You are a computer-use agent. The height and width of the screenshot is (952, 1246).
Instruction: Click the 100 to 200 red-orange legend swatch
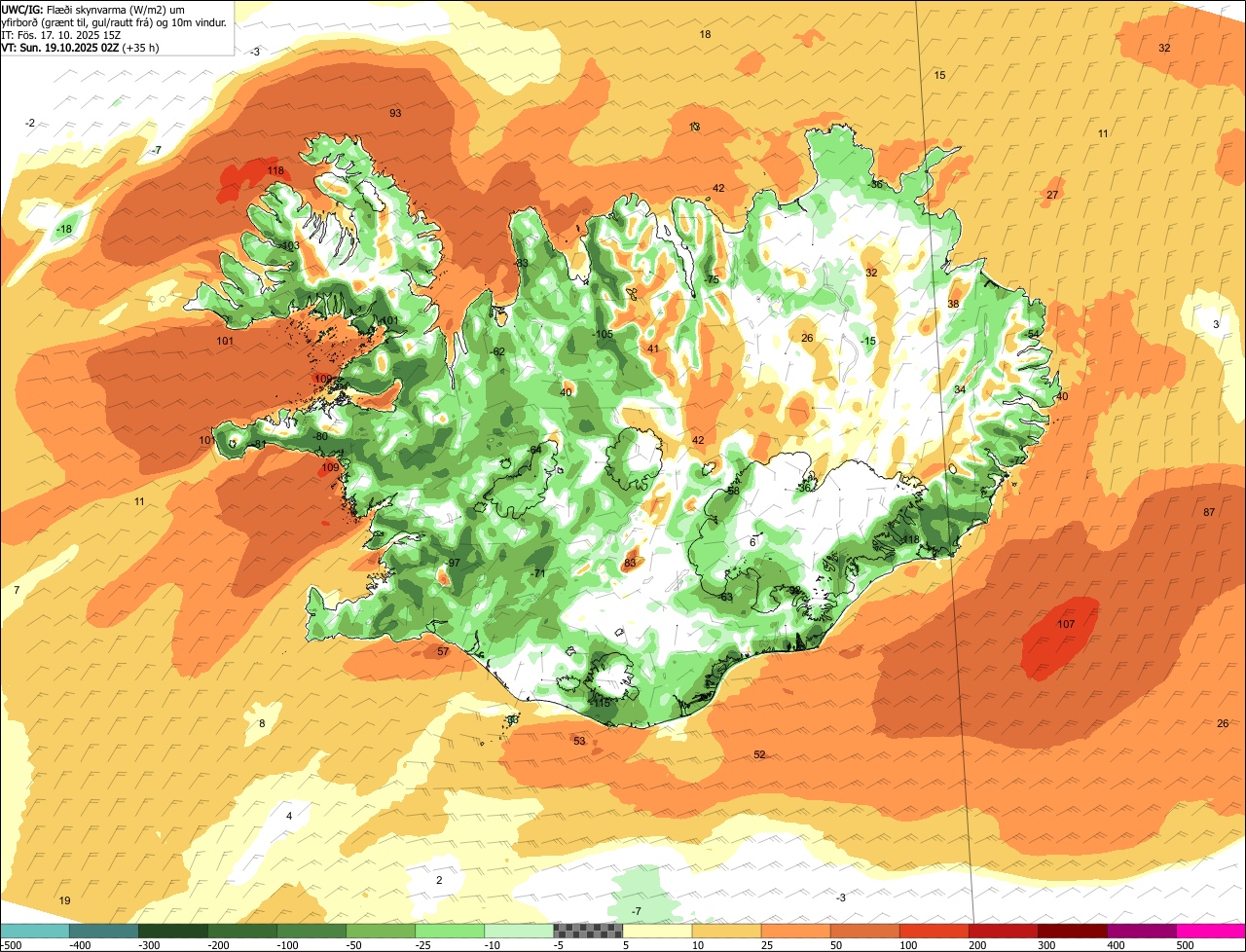[934, 931]
